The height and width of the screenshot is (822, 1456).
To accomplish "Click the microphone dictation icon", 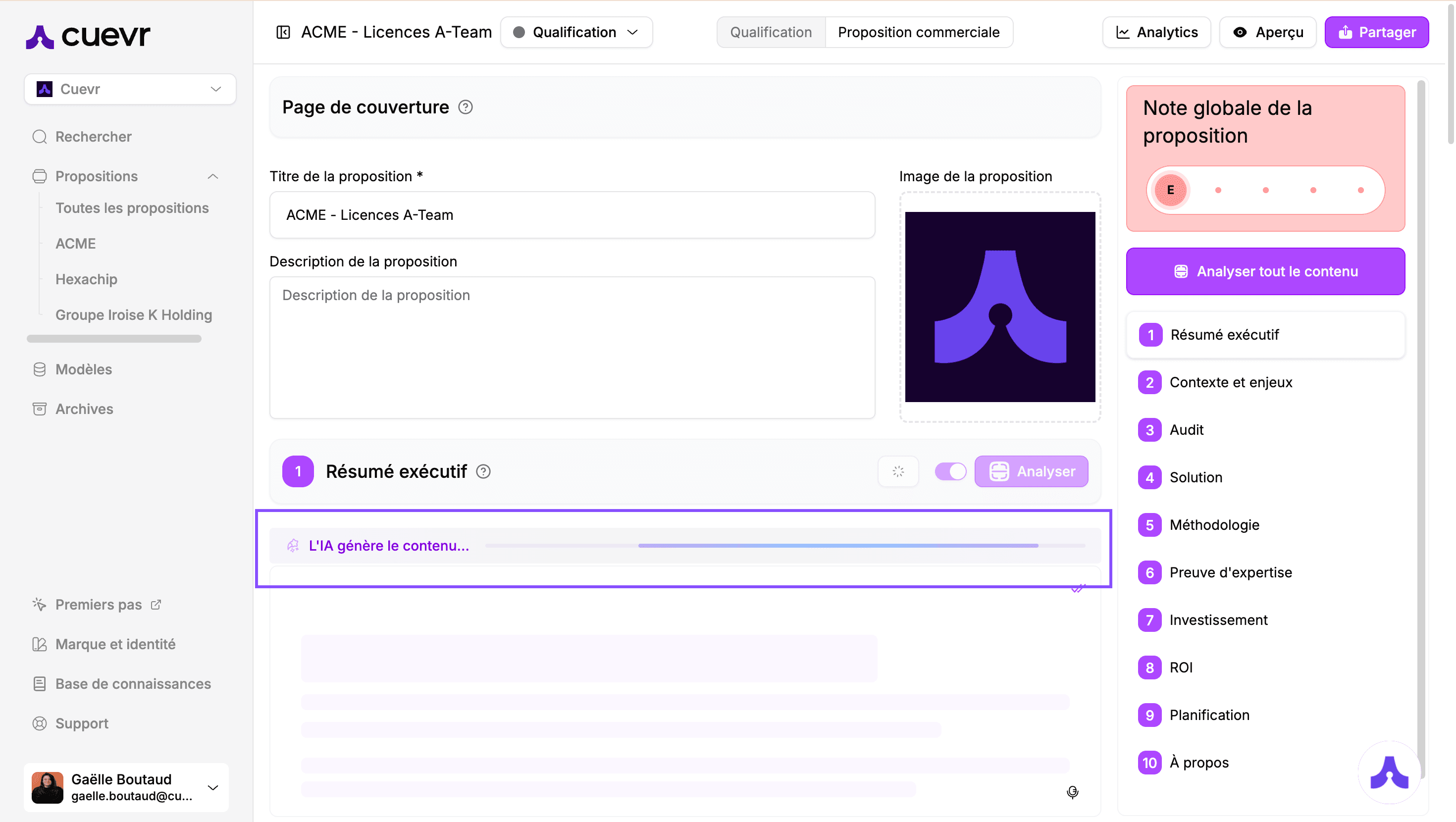I will [x=1072, y=792].
